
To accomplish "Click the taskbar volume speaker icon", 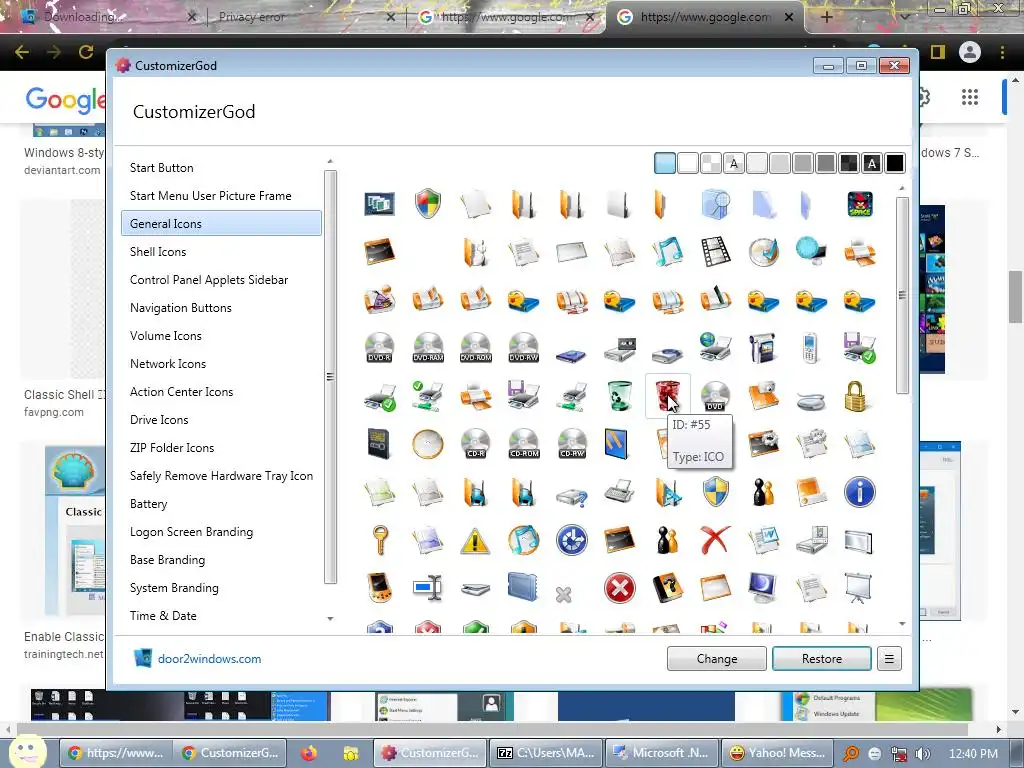I will click(923, 754).
